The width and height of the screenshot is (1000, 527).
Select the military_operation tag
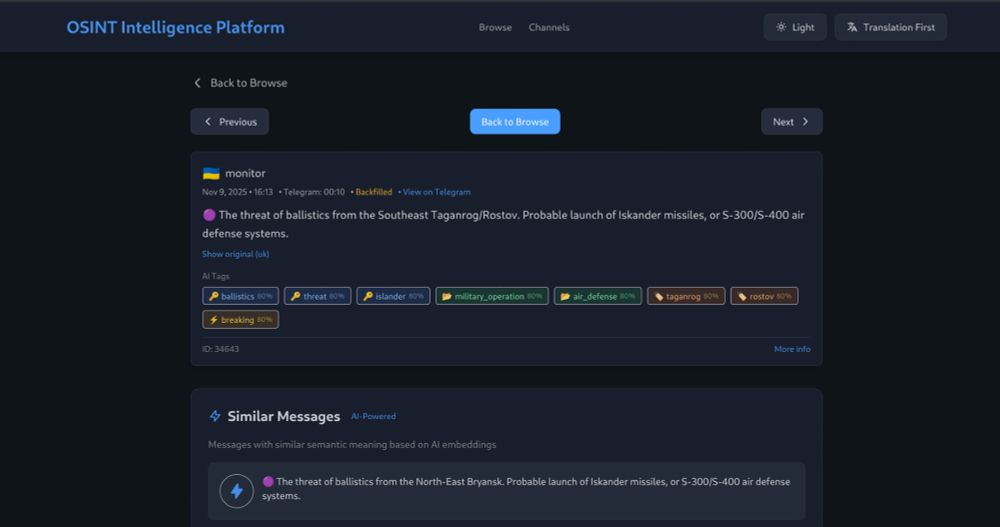coord(492,296)
